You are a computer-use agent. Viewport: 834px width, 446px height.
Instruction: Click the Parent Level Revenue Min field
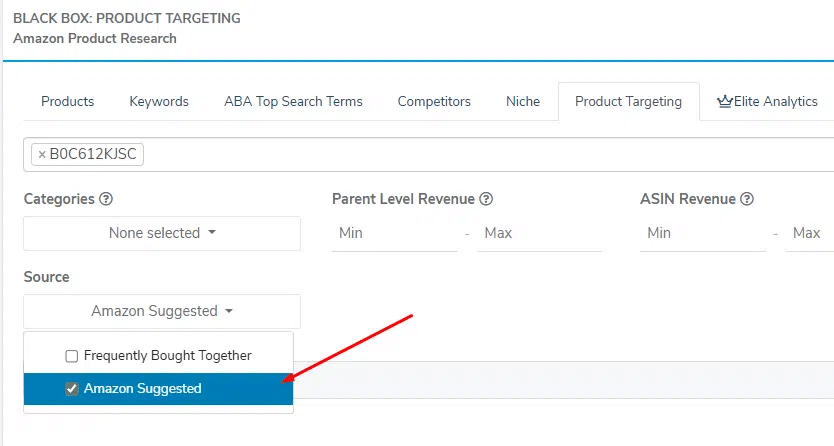point(394,233)
